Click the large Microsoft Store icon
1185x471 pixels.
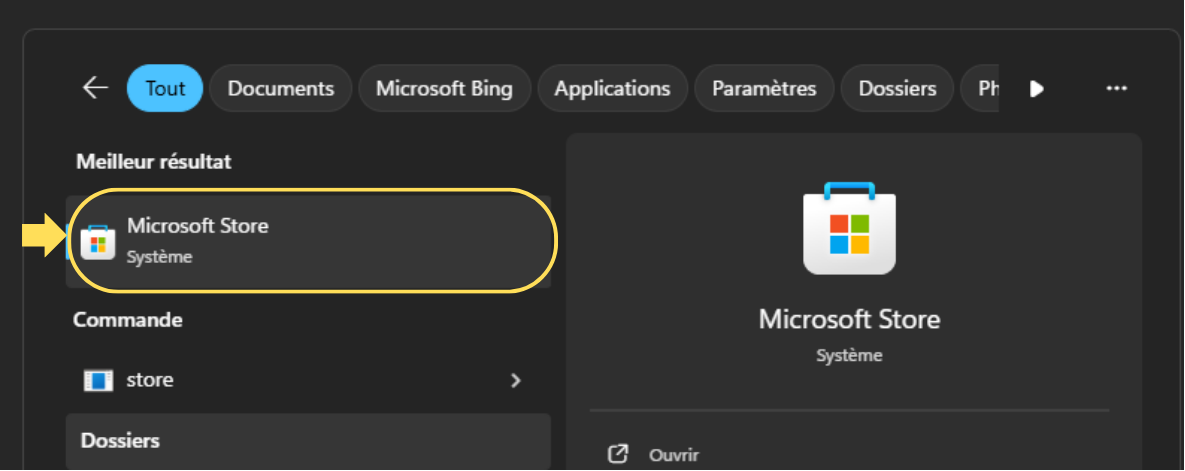click(849, 228)
